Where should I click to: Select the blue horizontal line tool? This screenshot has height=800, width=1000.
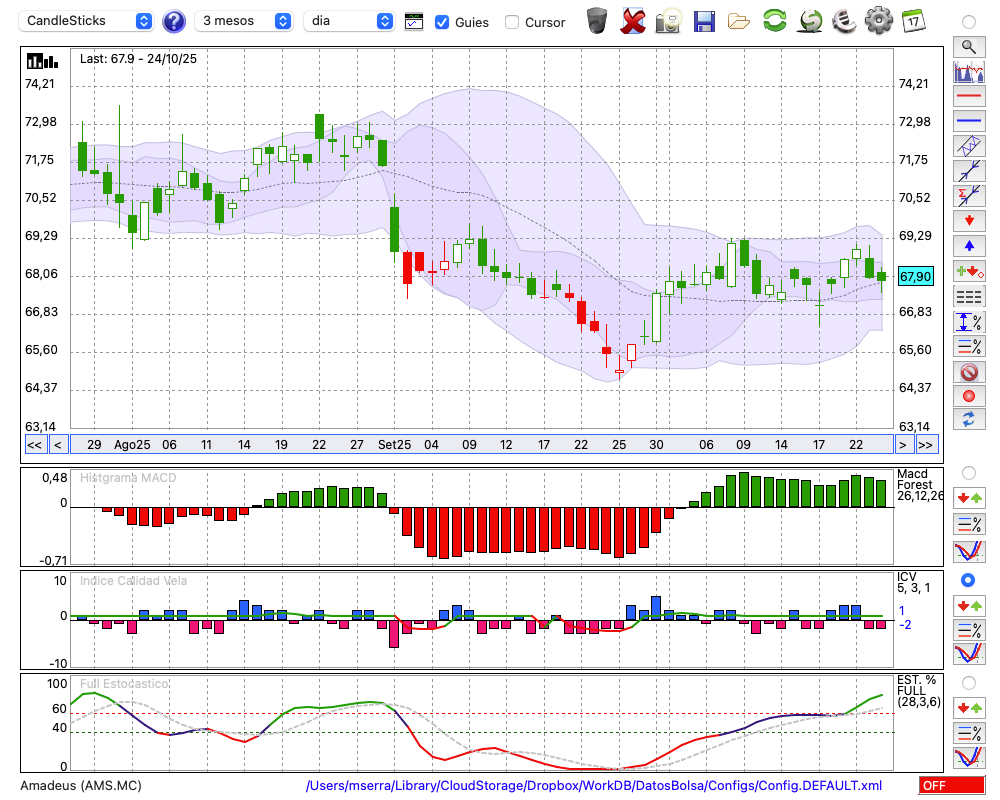coord(969,121)
